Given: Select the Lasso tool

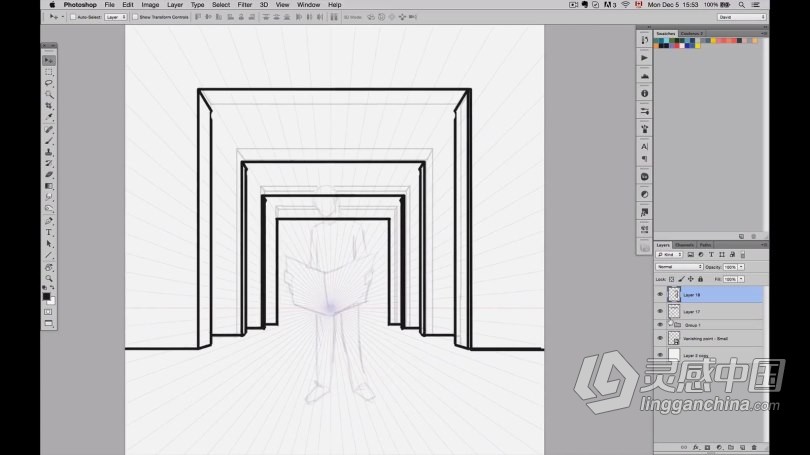Looking at the screenshot, I should [x=48, y=83].
